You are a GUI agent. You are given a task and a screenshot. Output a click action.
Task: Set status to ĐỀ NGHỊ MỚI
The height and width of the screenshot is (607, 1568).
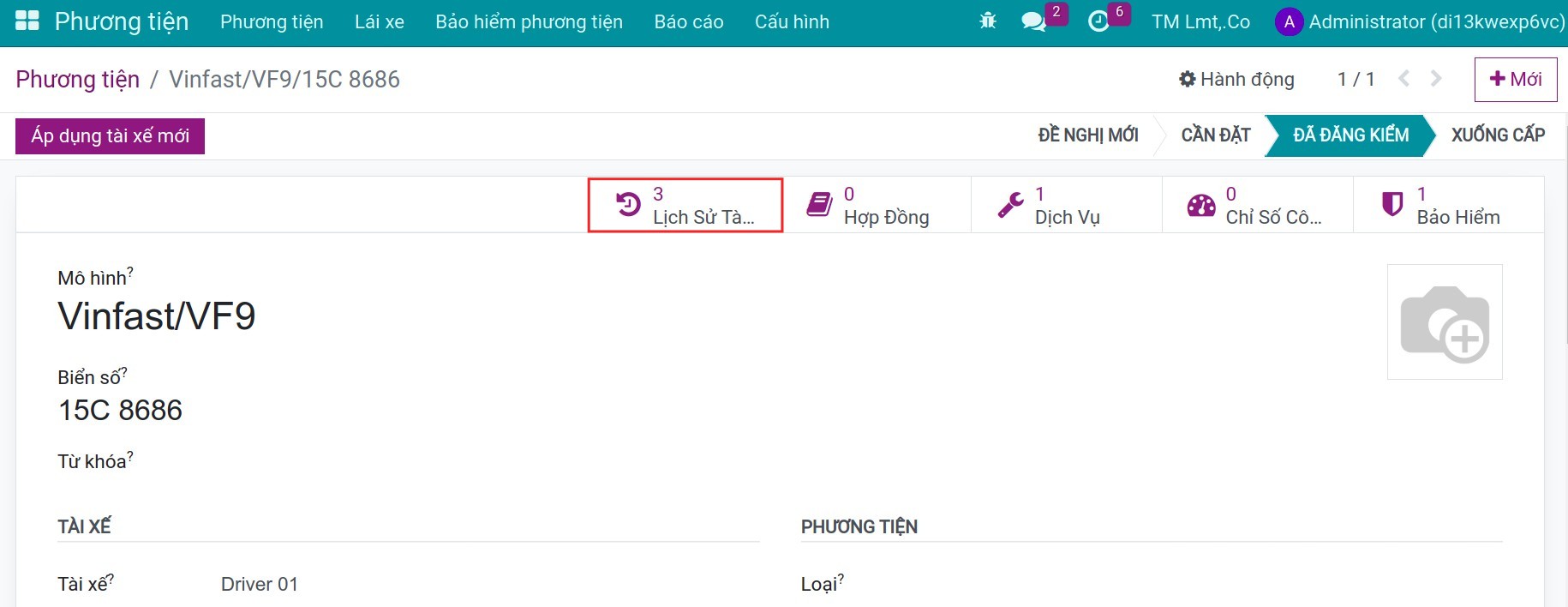coord(1088,135)
